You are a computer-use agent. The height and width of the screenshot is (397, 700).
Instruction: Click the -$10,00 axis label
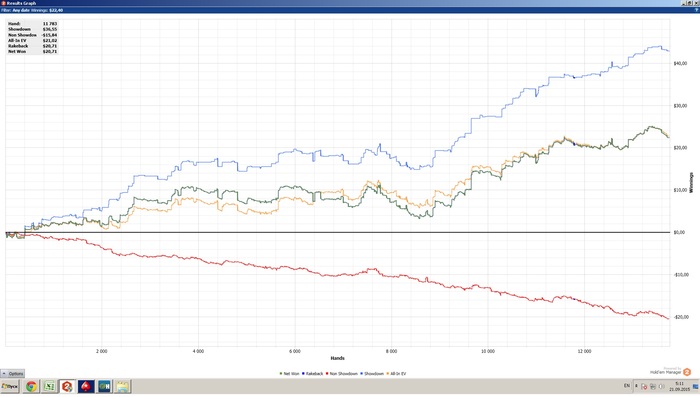point(681,275)
